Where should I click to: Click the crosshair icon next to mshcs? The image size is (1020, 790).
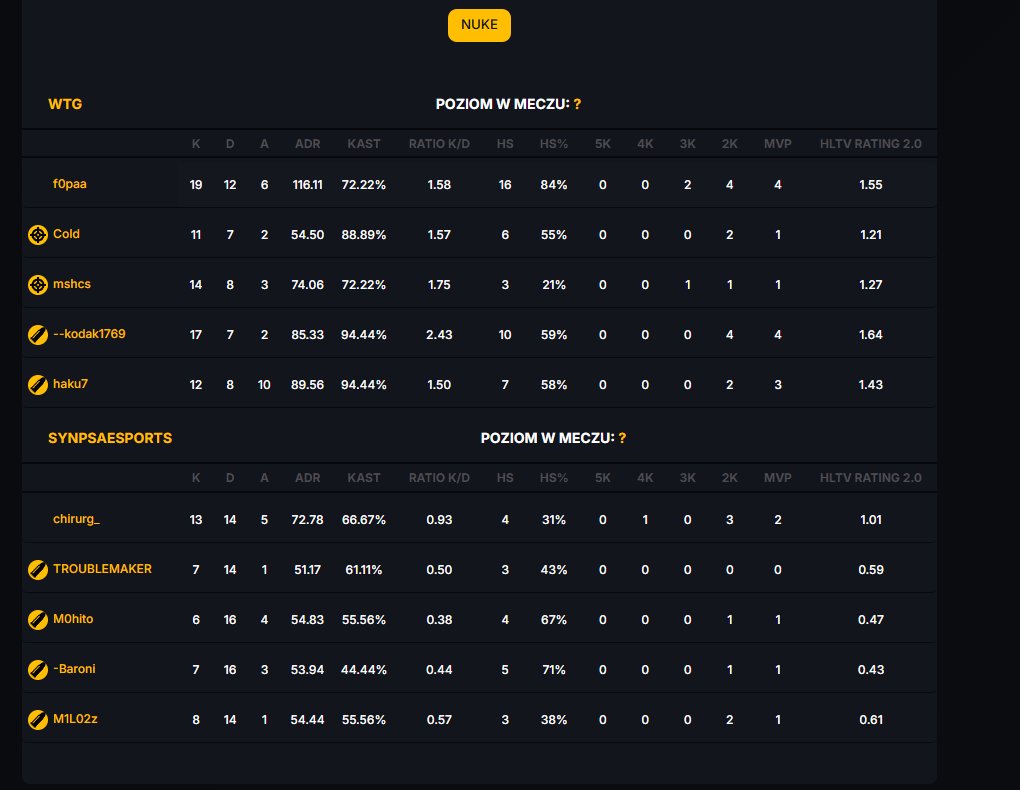point(38,285)
